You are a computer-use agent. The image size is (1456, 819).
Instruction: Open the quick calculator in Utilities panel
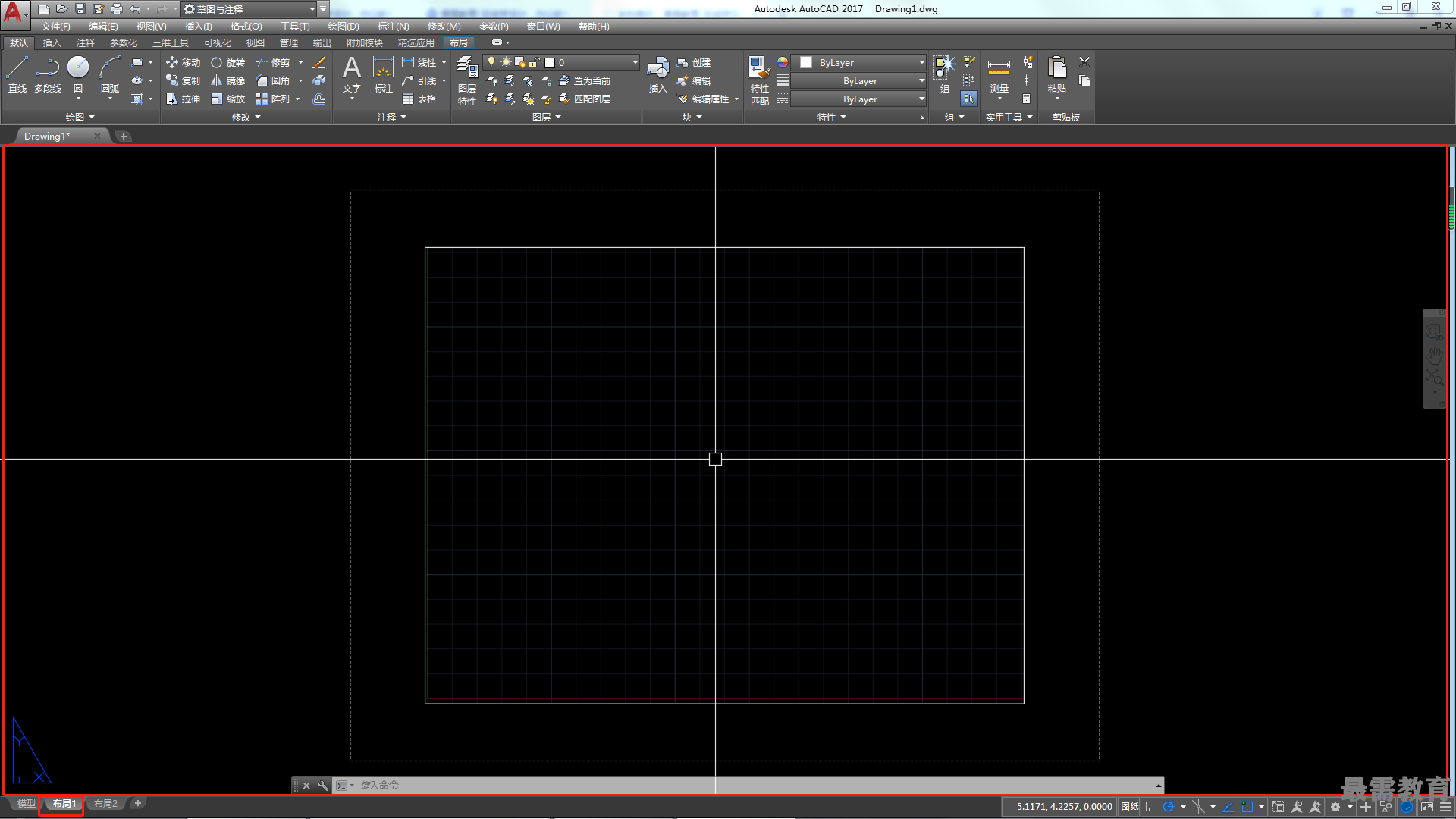[x=1026, y=99]
